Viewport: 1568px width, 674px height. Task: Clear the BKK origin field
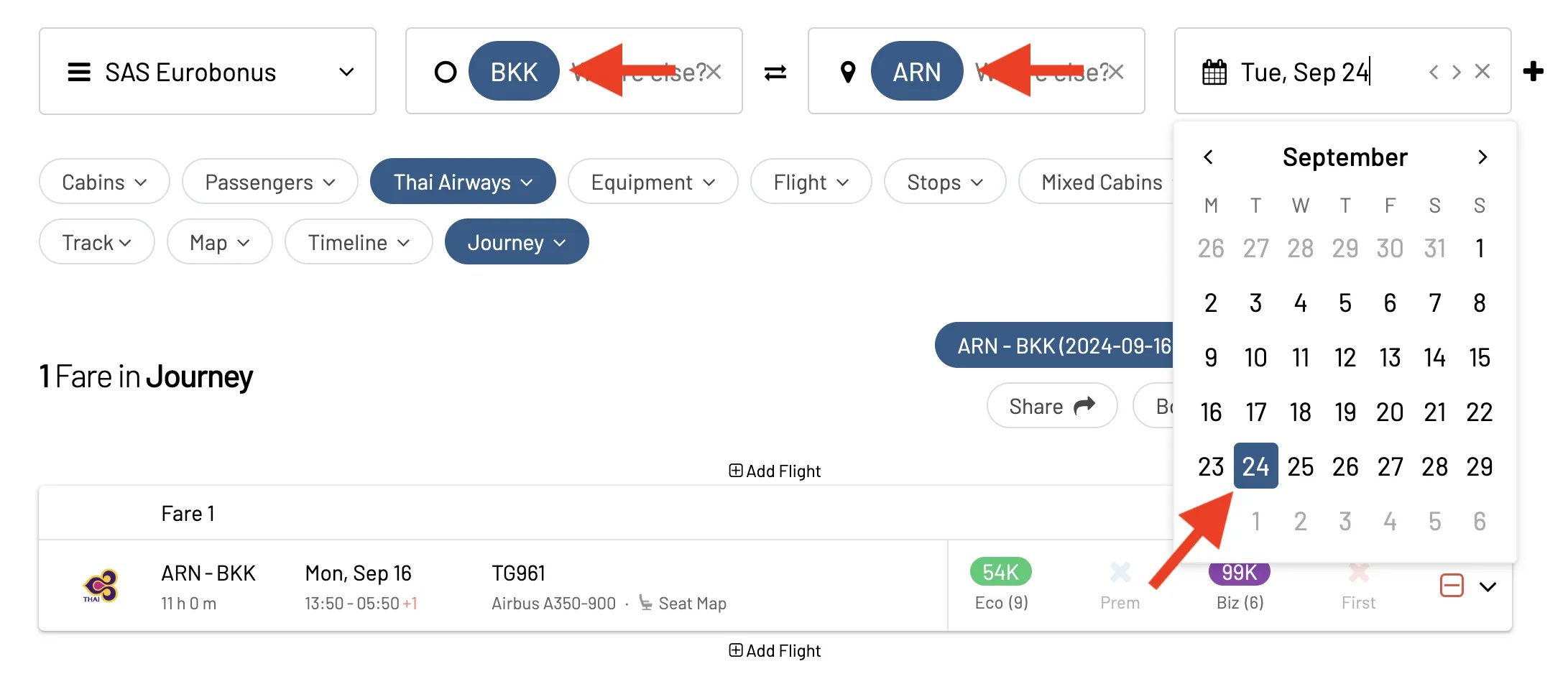click(x=714, y=72)
